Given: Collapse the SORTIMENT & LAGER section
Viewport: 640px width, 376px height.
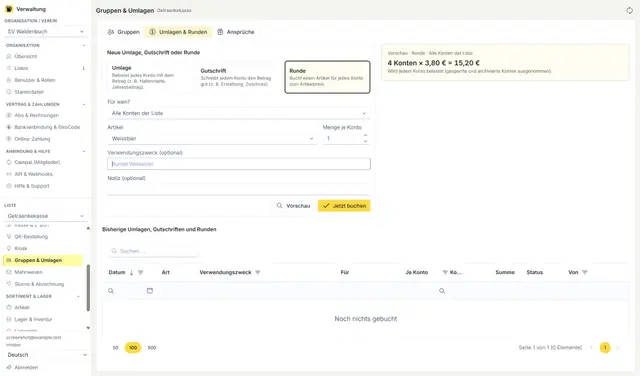Looking at the screenshot, I should click(x=78, y=296).
